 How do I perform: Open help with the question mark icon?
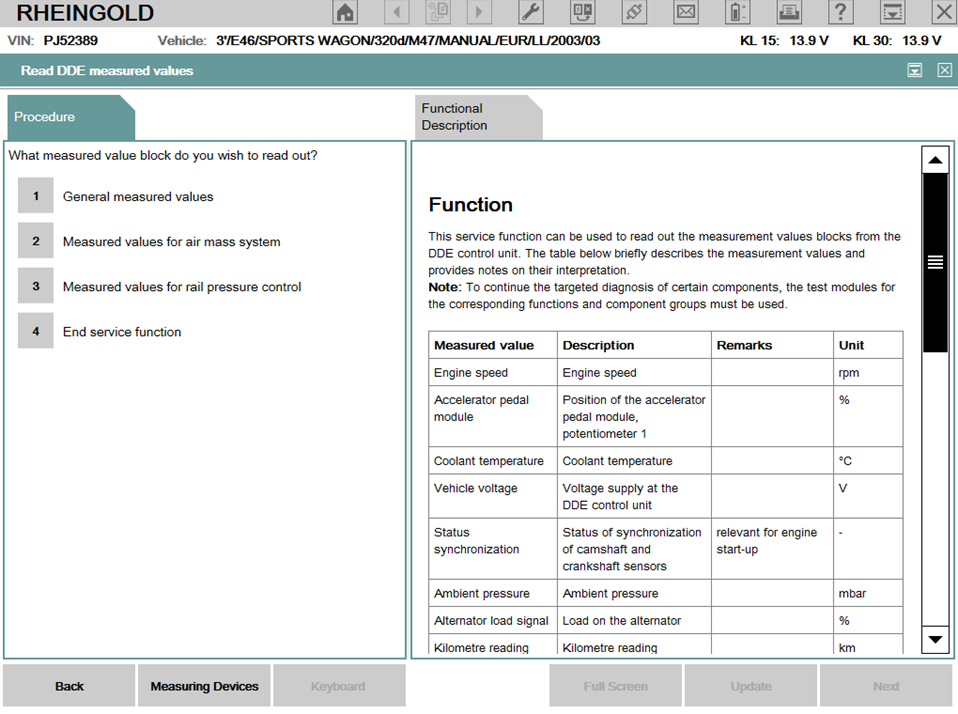(841, 13)
